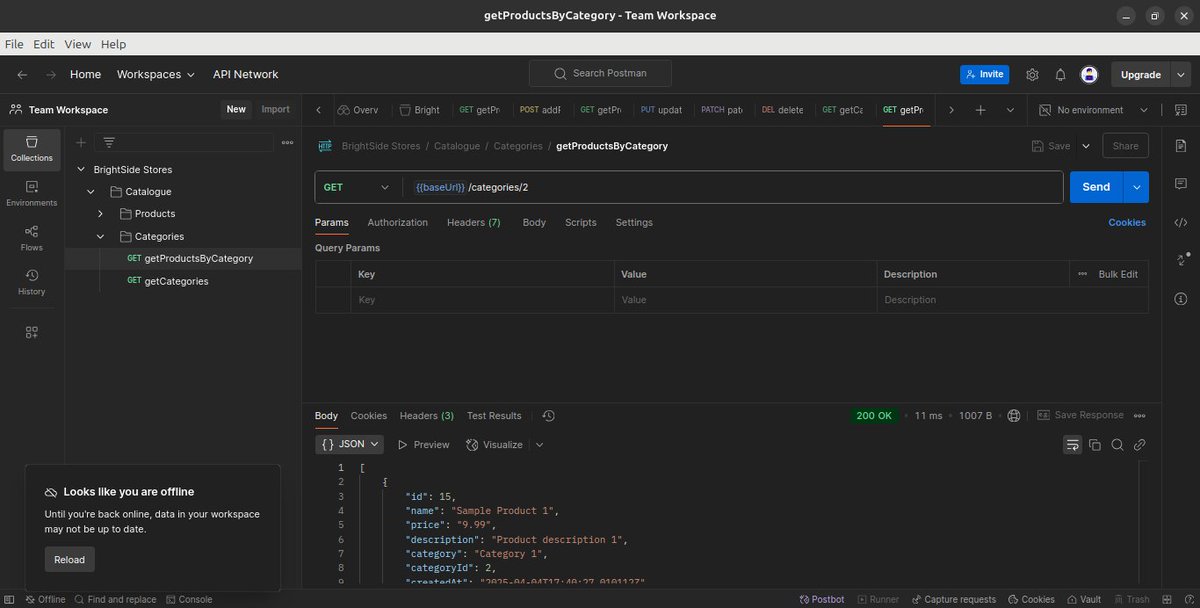Click the query param Key input cell

483,300
